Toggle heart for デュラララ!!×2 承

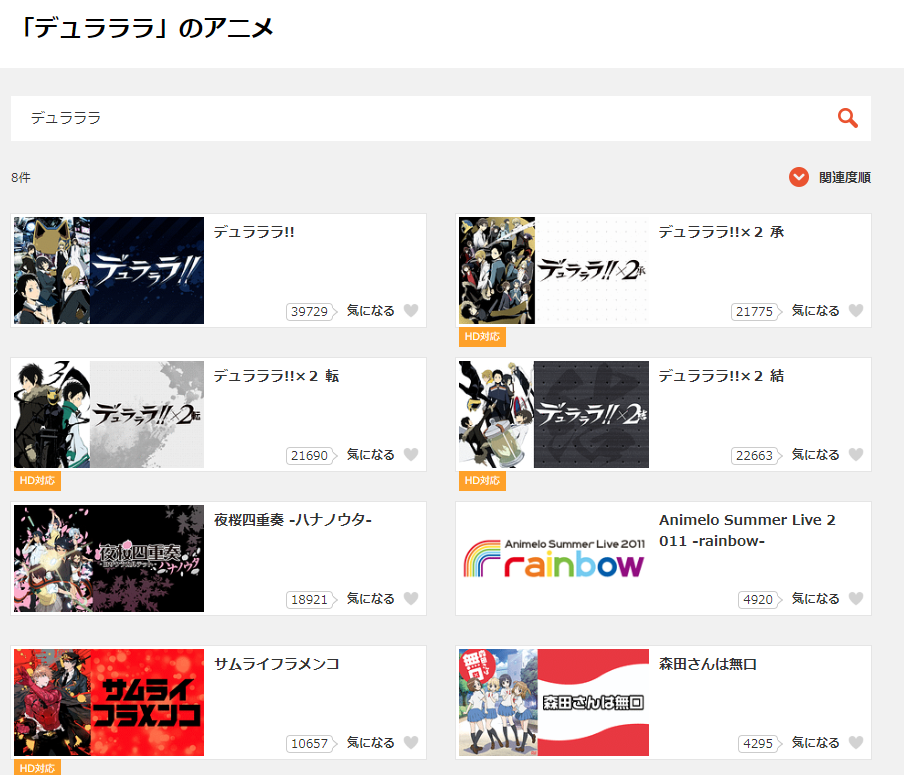click(x=856, y=311)
